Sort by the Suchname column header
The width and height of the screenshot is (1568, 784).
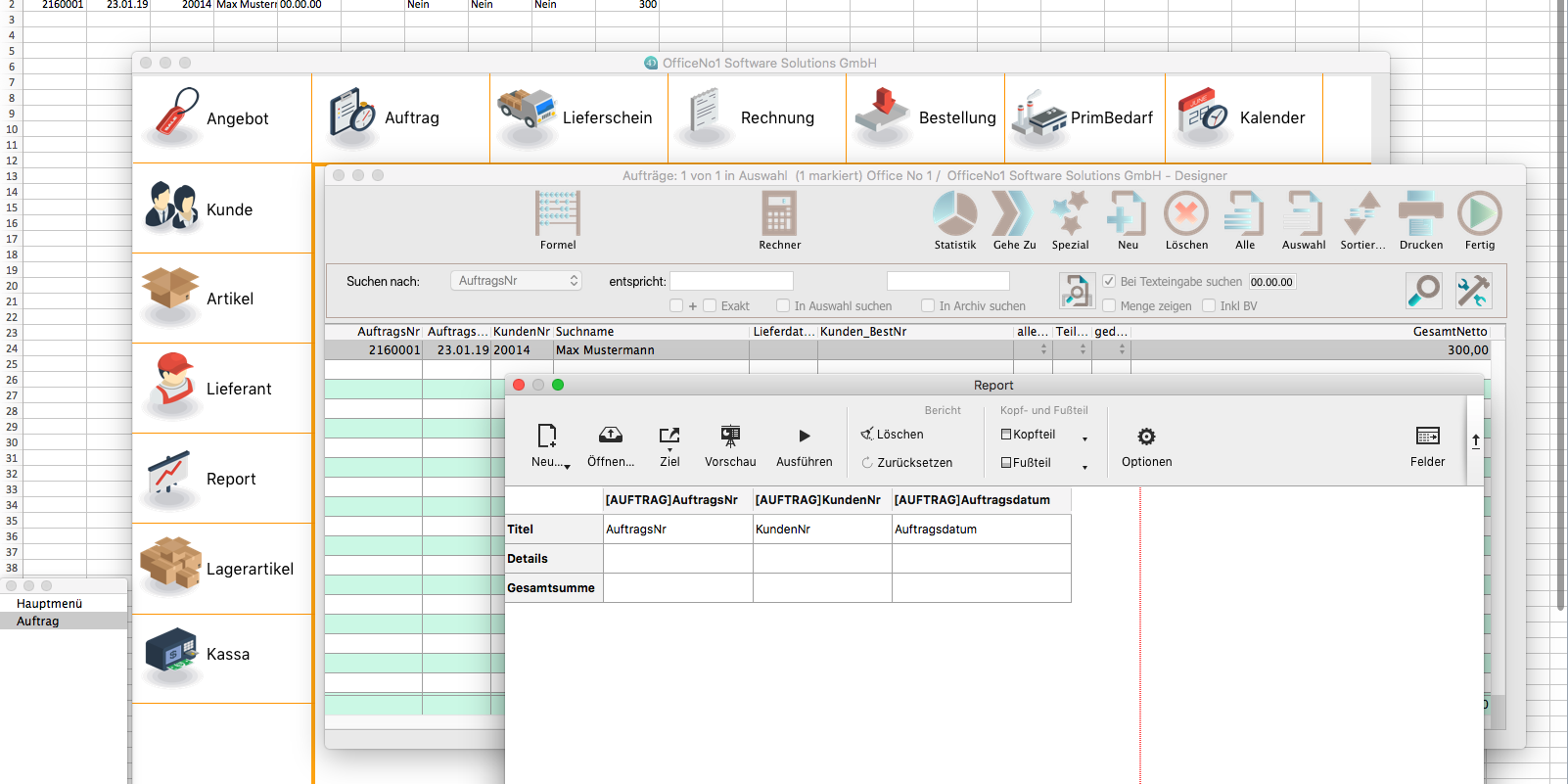(651, 332)
